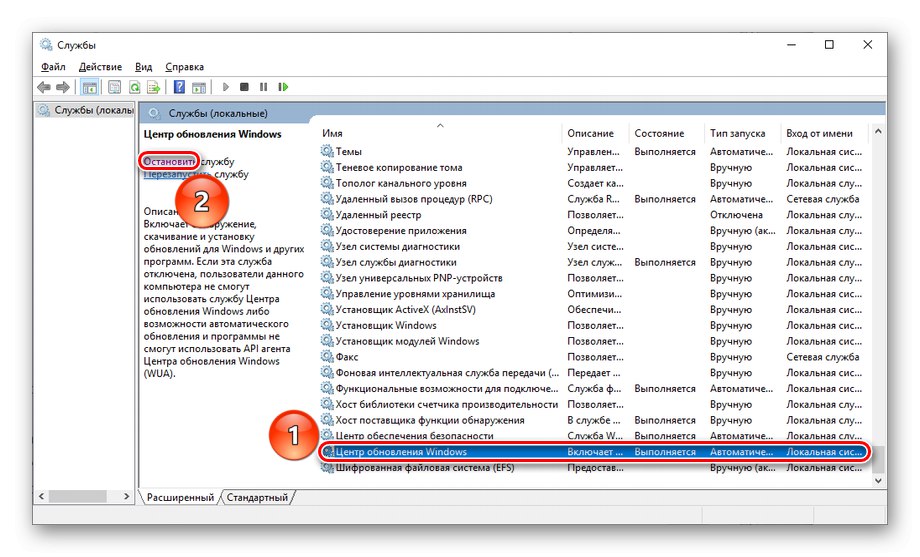920x557 pixels.
Task: Sort by the Вход от имени column
Action: pos(824,133)
